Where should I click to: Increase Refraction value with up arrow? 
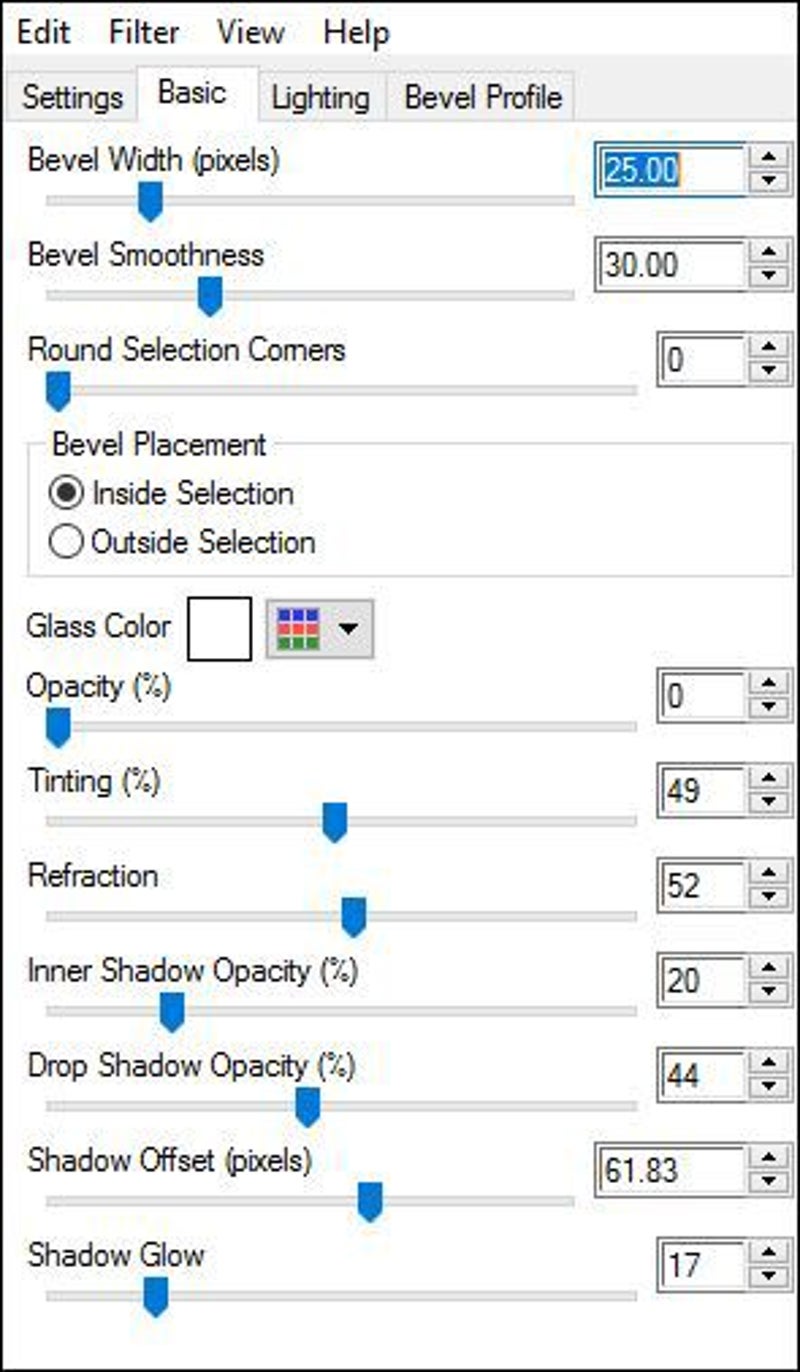(767, 873)
